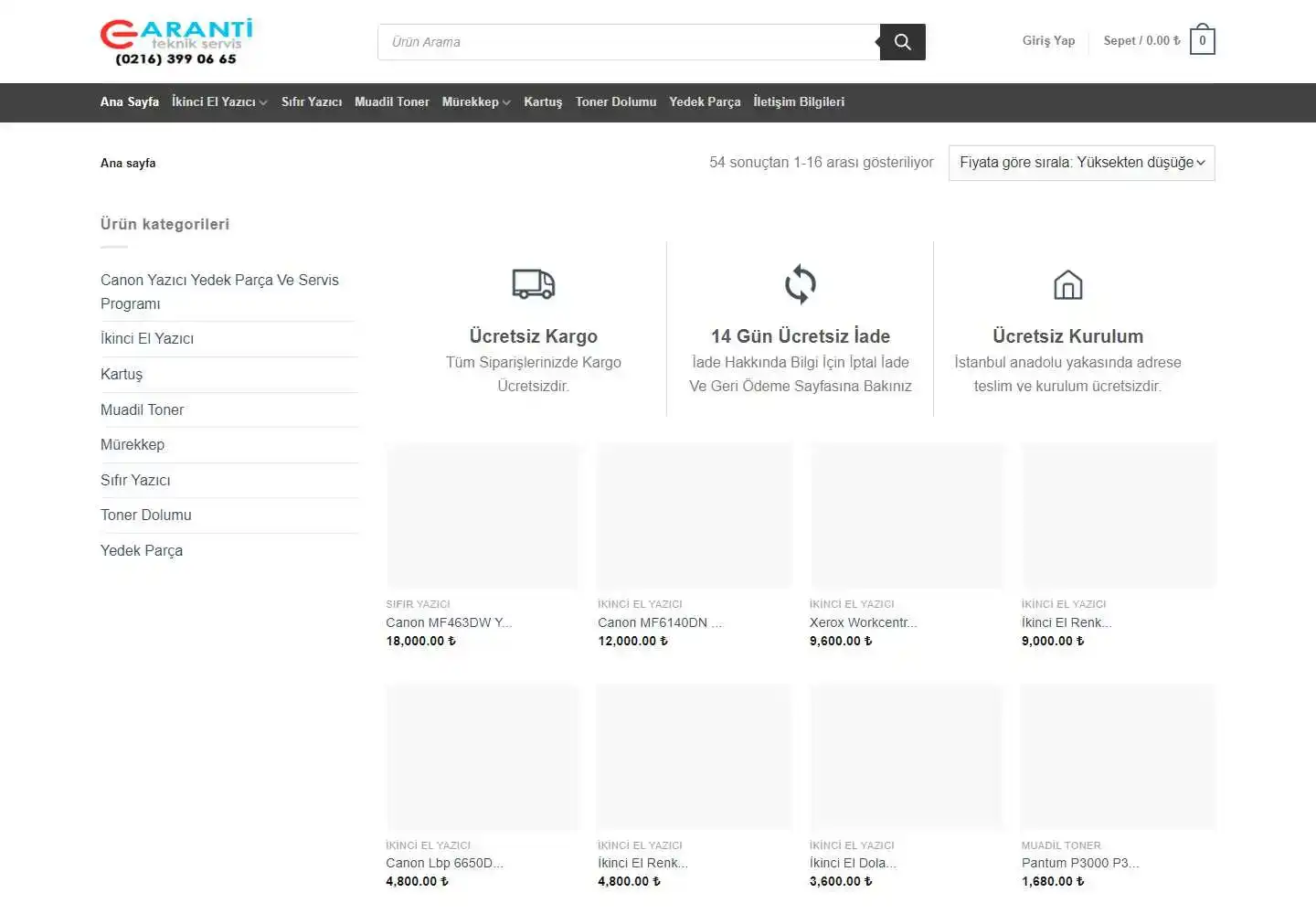The height and width of the screenshot is (914, 1316).
Task: Open Toner Dolumu in the navigation bar
Action: click(x=616, y=101)
